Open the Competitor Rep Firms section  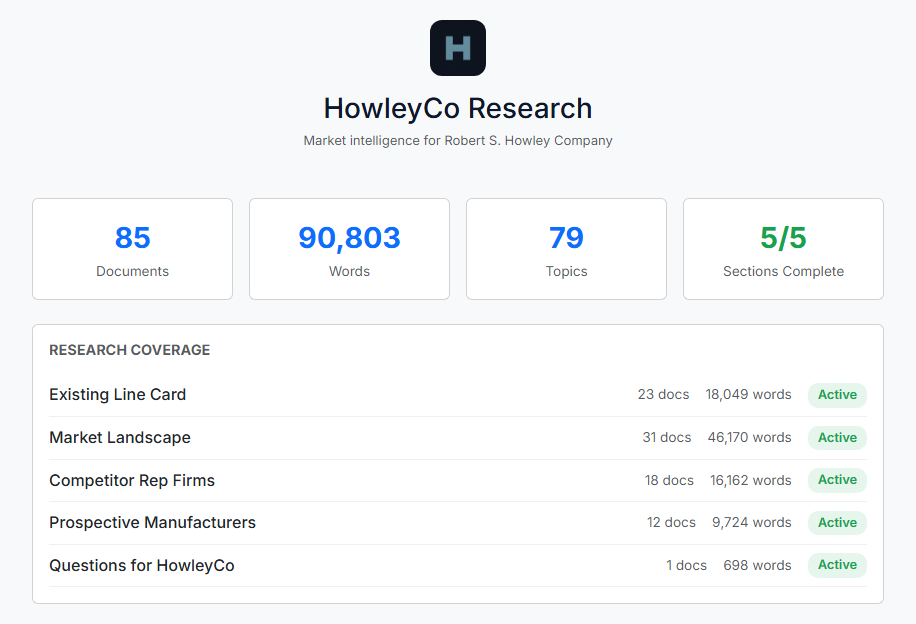132,480
